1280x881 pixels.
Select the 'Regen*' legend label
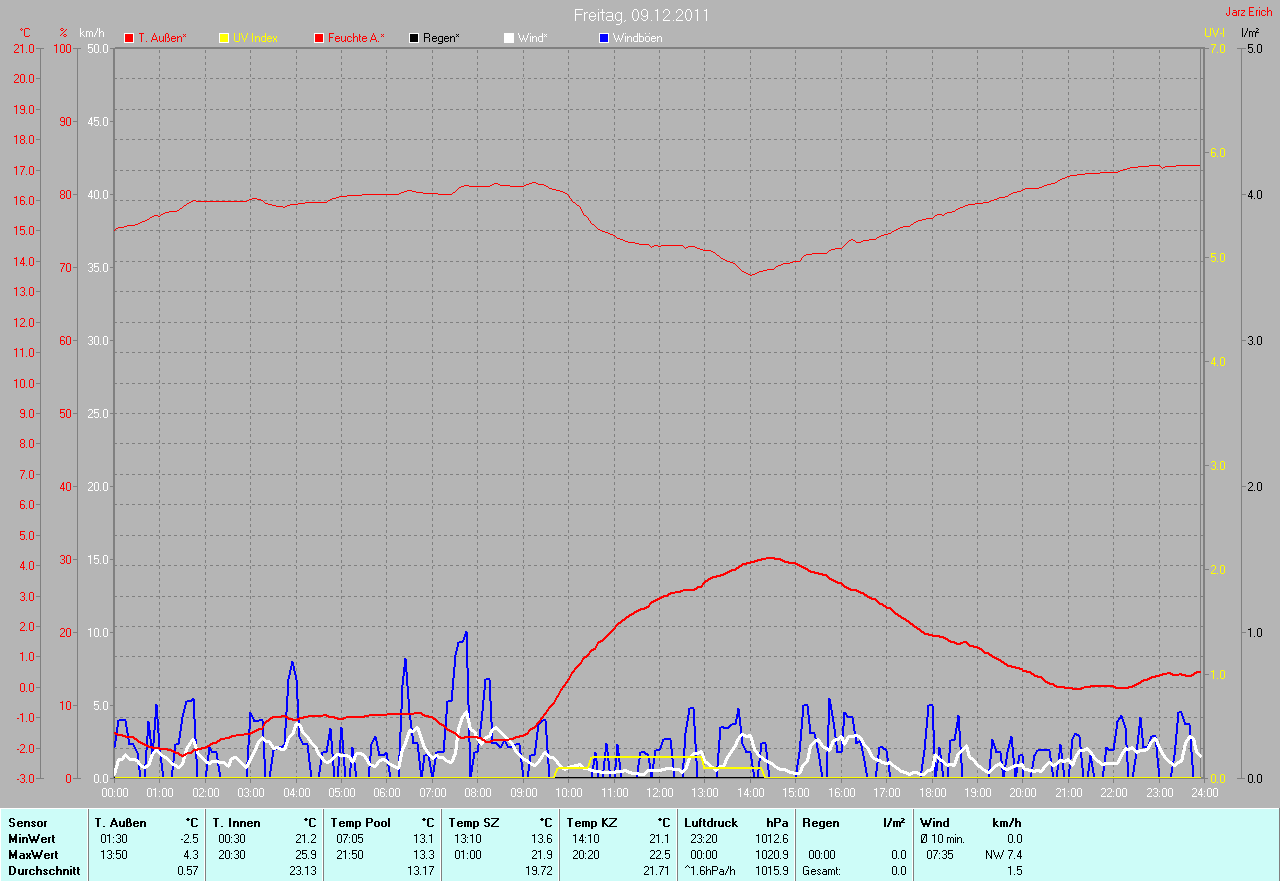(441, 38)
